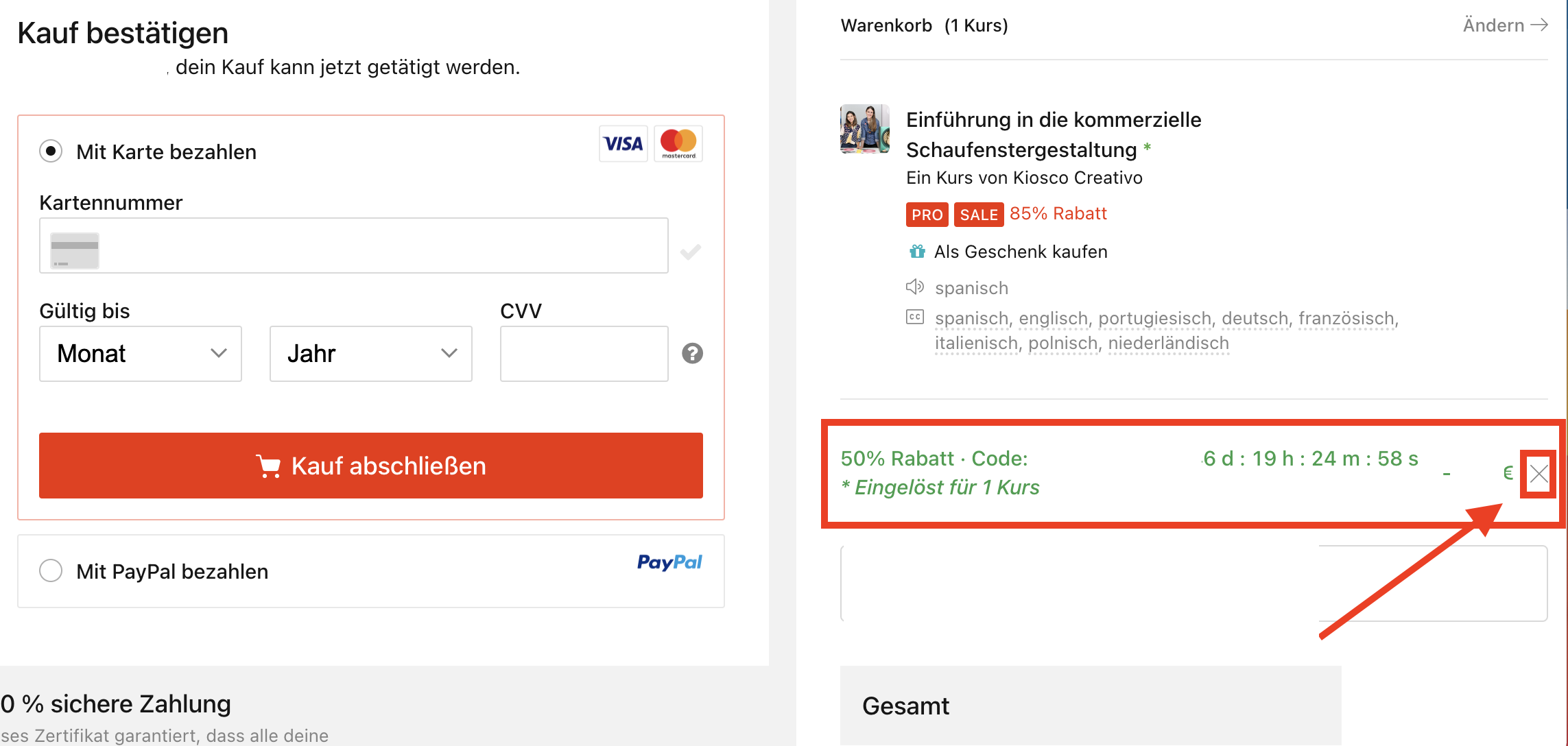
Task: Open the Monat expiry dropdown
Action: [141, 354]
